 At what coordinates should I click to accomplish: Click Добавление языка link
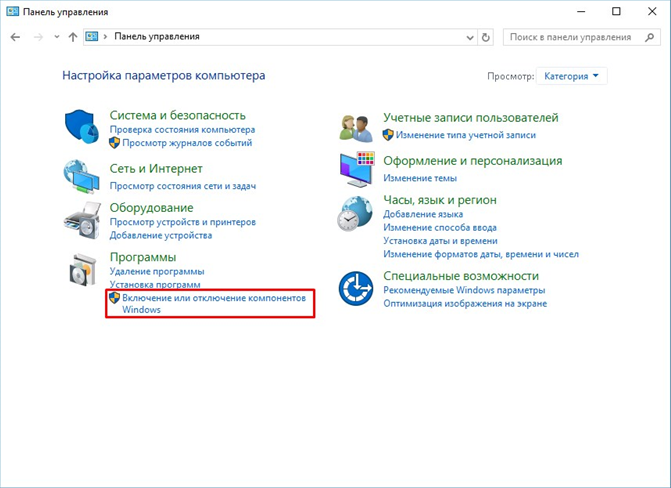tap(423, 214)
